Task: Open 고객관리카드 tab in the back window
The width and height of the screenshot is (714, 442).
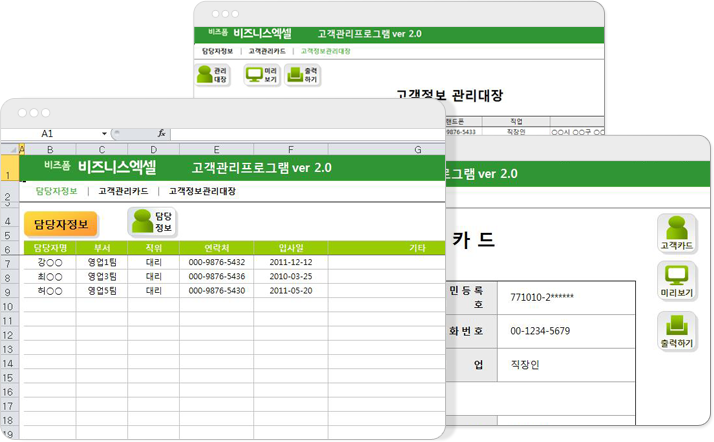Action: pyautogui.click(x=267, y=51)
